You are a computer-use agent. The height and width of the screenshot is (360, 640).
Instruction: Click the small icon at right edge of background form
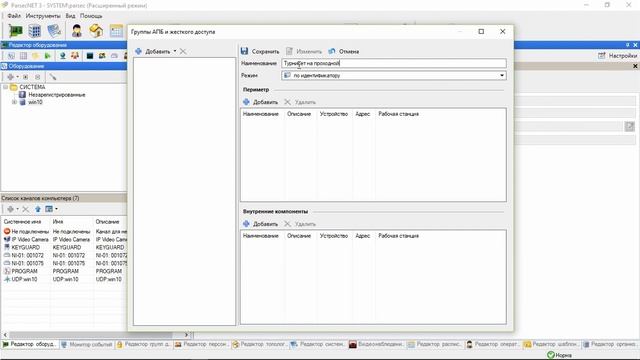point(630,126)
